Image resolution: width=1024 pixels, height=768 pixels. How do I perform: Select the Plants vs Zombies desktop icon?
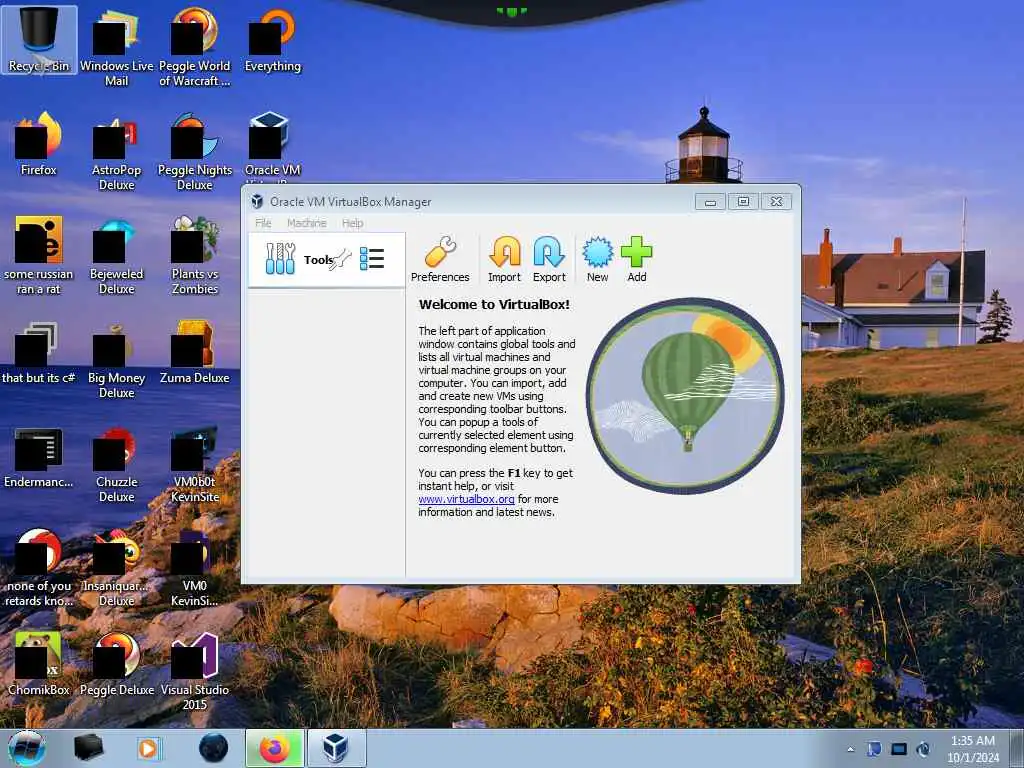click(195, 255)
